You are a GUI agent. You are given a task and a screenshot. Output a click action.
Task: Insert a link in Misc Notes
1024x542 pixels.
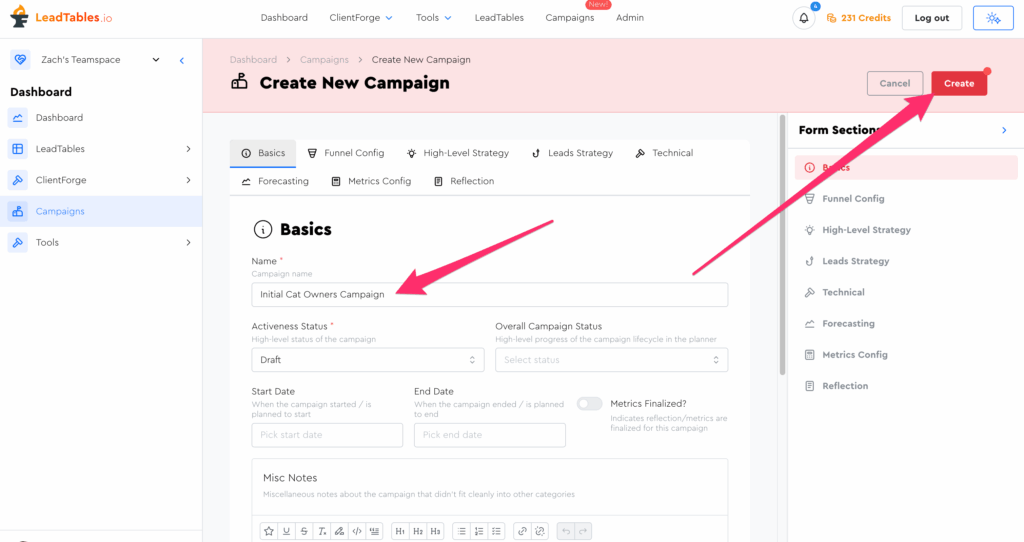coord(522,531)
